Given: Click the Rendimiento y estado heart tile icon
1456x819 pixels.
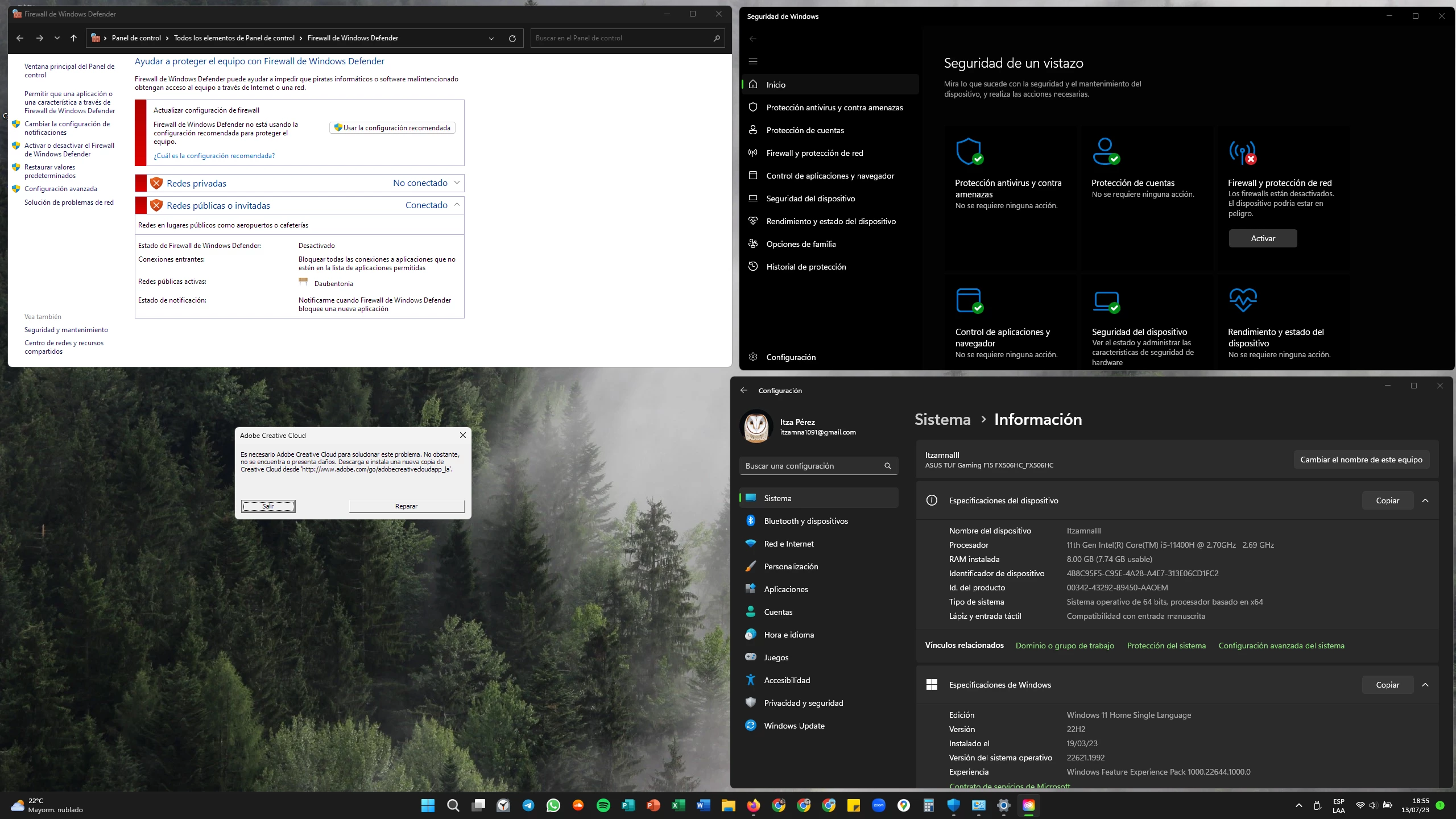Looking at the screenshot, I should pos(1243,300).
